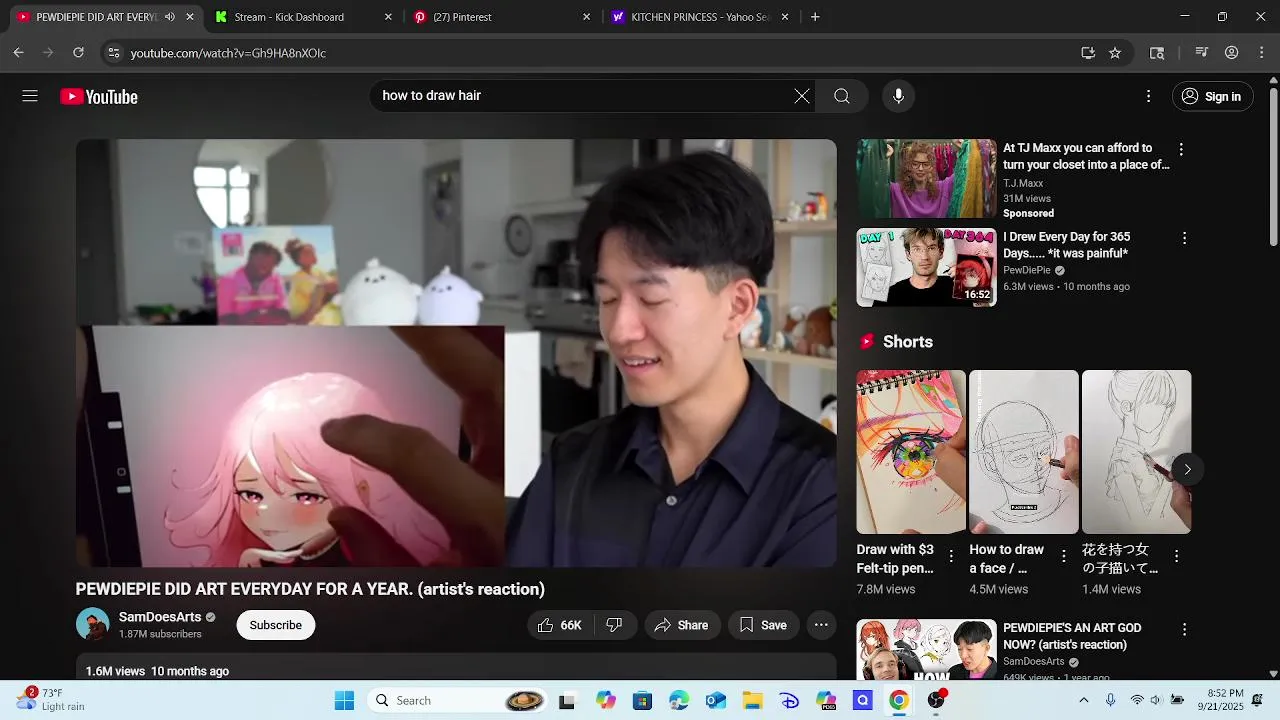Open Disney+ from taskbar
The image size is (1280, 720).
click(x=789, y=700)
